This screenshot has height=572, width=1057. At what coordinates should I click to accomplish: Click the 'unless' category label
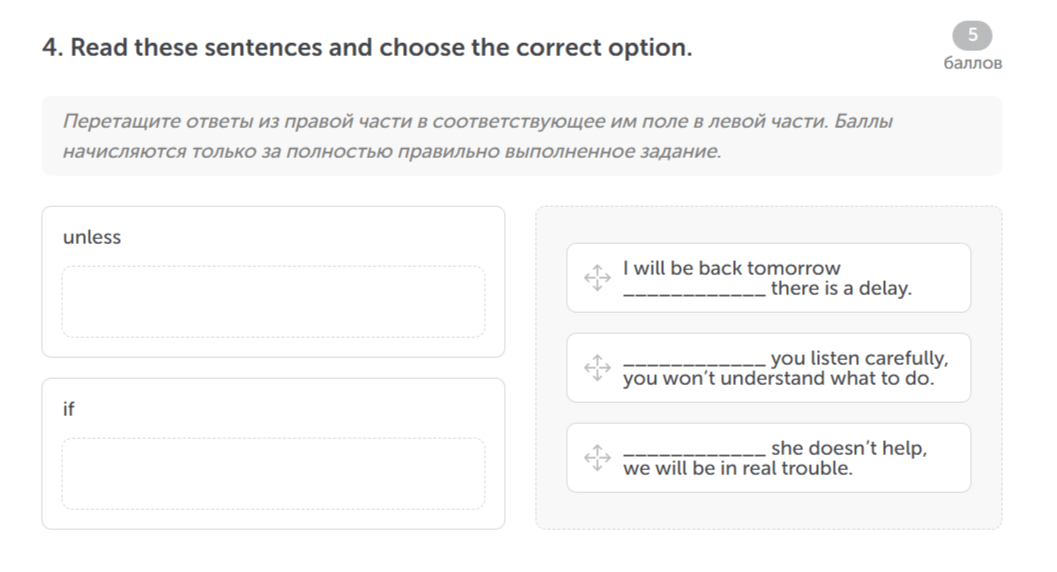[x=92, y=237]
